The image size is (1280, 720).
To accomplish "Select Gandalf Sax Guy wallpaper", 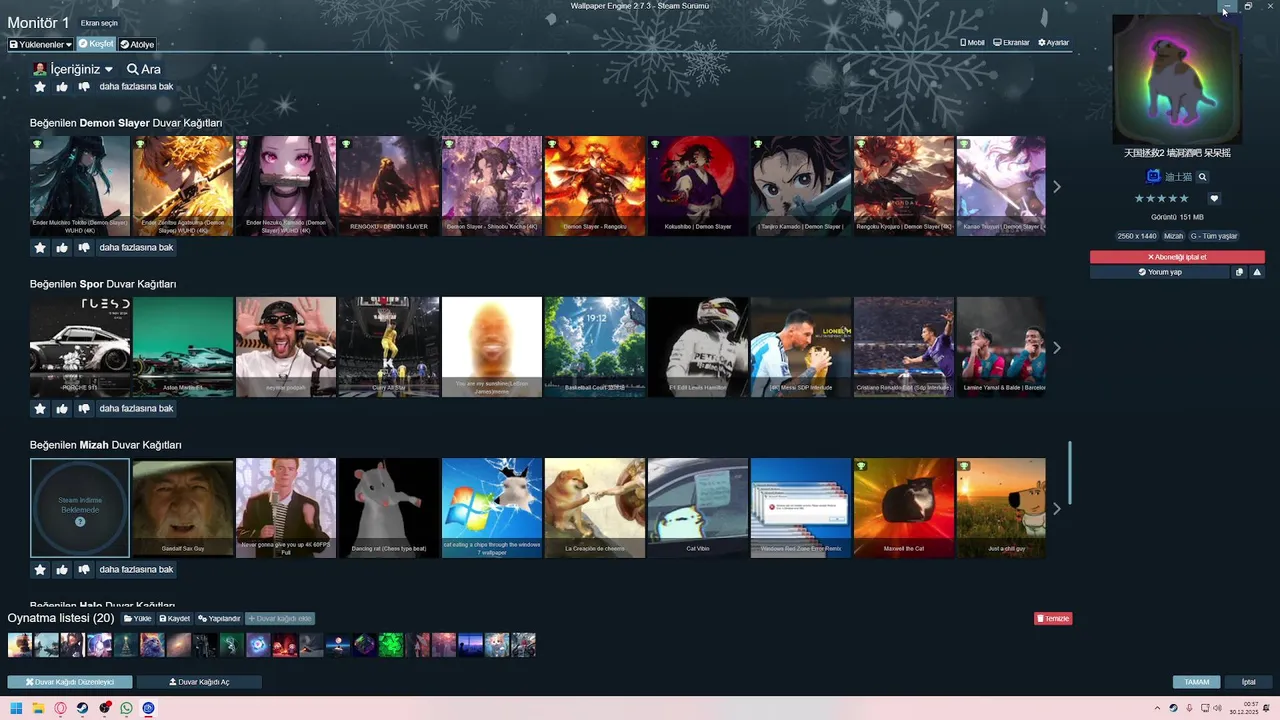I will click(x=183, y=508).
